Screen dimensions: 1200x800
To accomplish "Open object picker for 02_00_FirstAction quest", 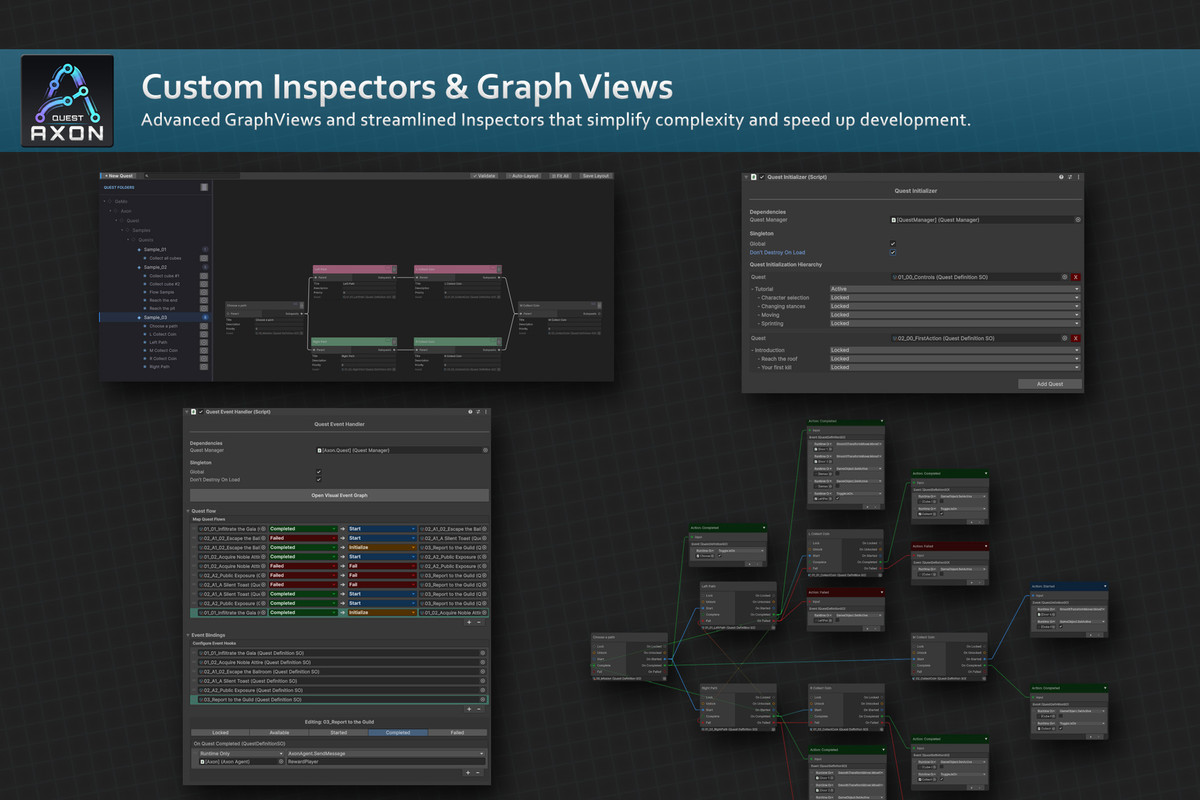I will click(1064, 338).
